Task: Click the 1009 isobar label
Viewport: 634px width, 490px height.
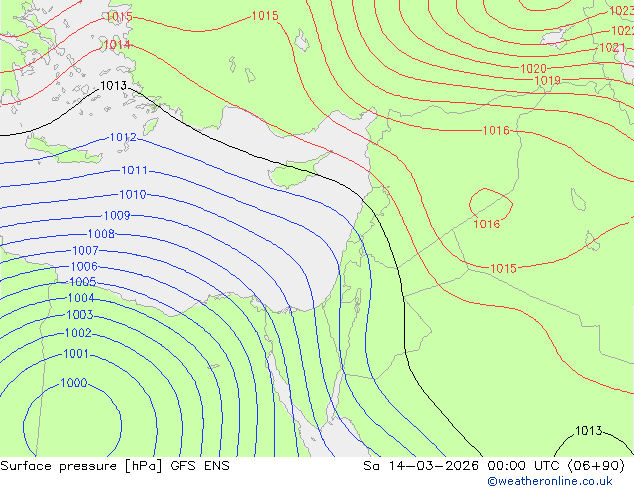Action: tap(117, 215)
